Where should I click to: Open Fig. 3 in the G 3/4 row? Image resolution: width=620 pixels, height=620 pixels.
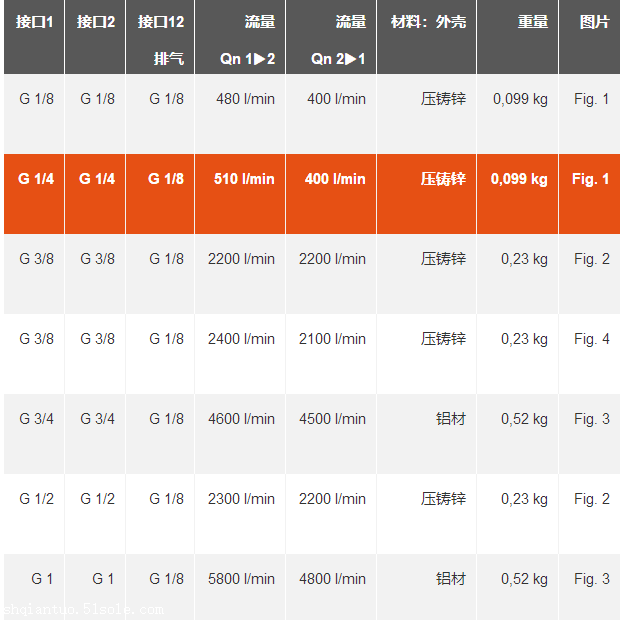click(x=591, y=419)
